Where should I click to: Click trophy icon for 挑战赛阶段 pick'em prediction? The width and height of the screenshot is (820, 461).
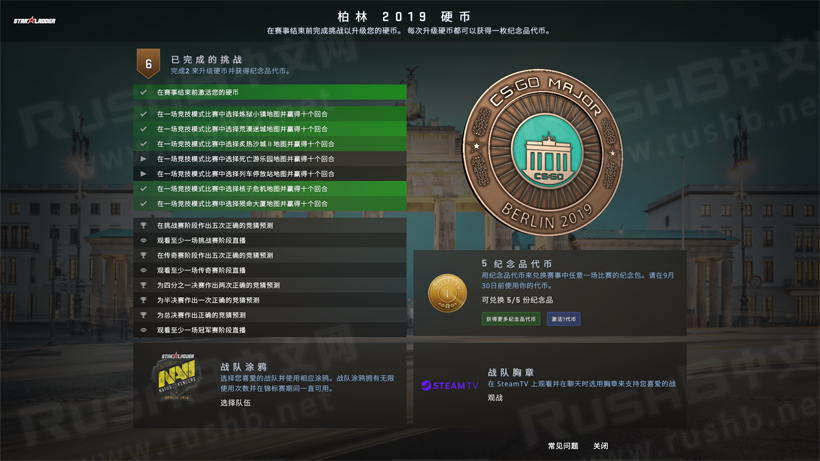point(144,226)
